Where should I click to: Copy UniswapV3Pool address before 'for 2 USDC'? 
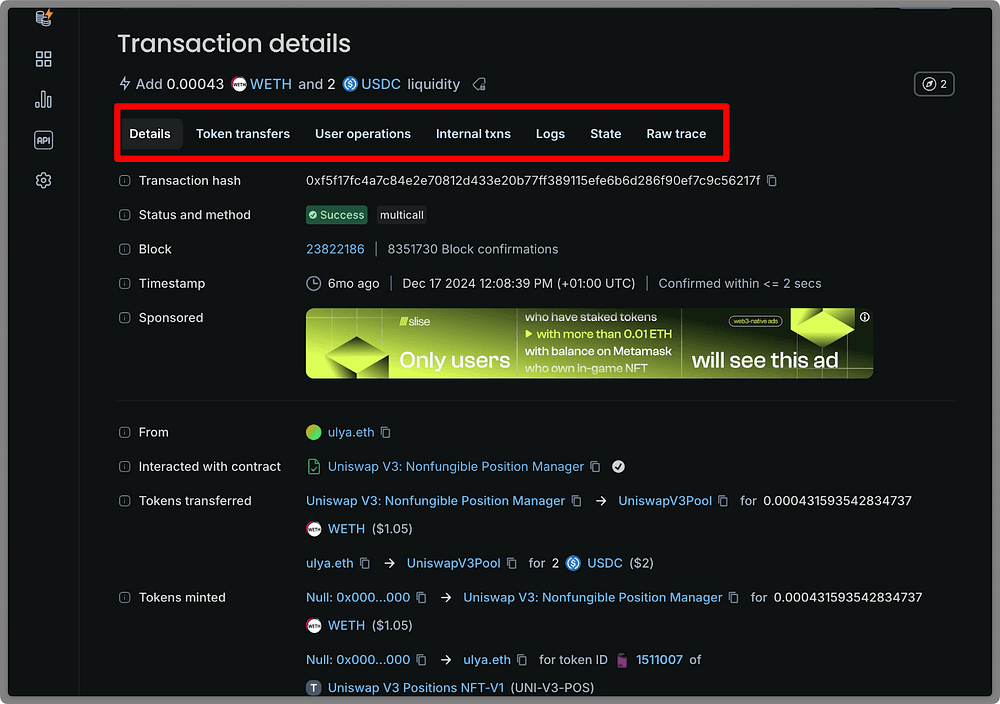511,563
